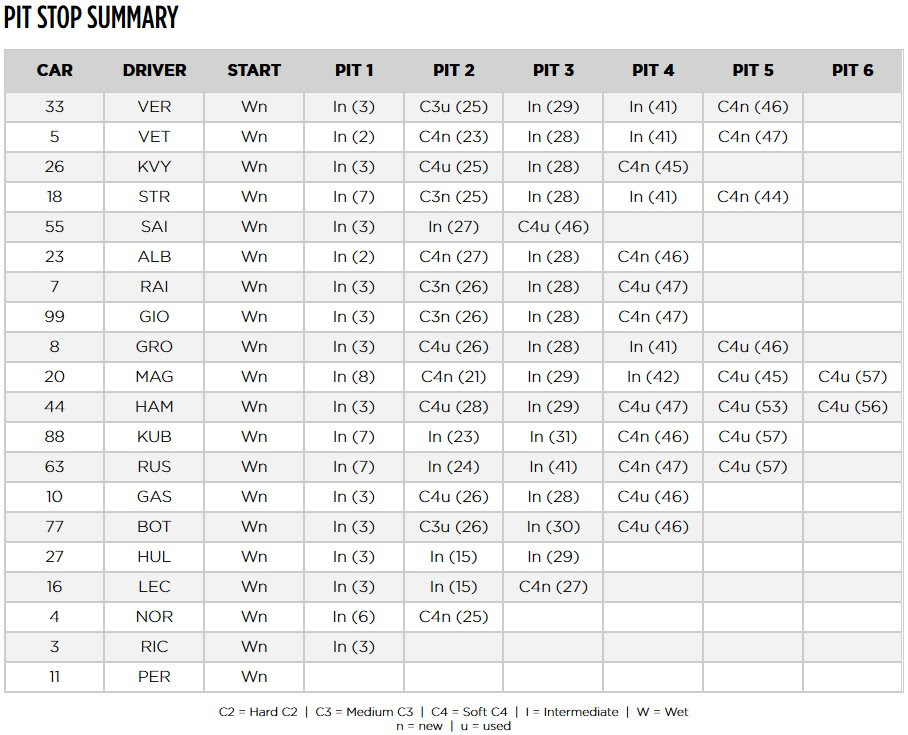
Task: Select NOR's PIT 2 cell C4n (25)
Action: [453, 617]
